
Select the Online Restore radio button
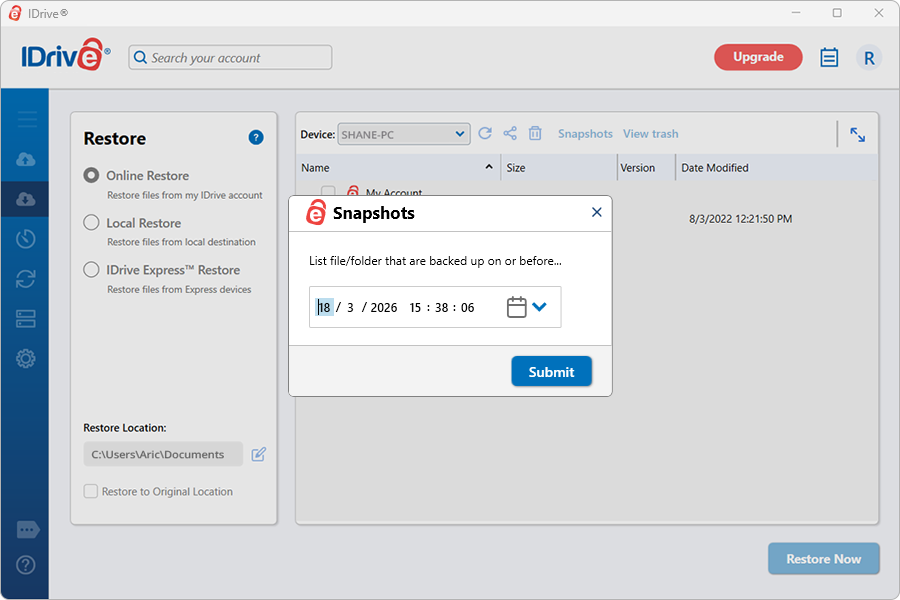(92, 175)
